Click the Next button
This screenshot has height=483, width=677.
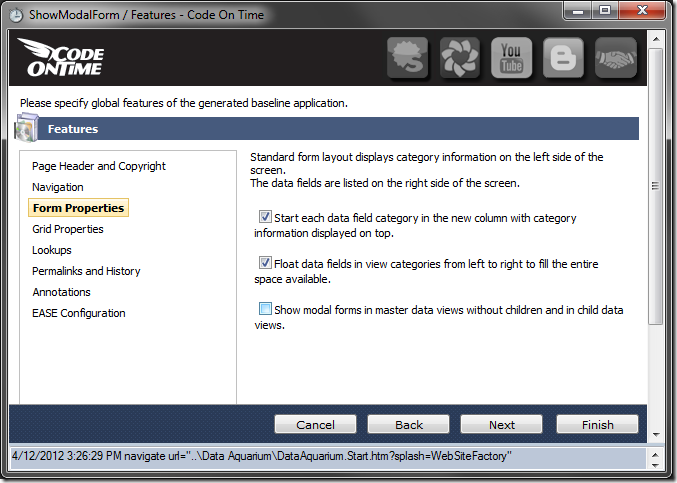501,425
